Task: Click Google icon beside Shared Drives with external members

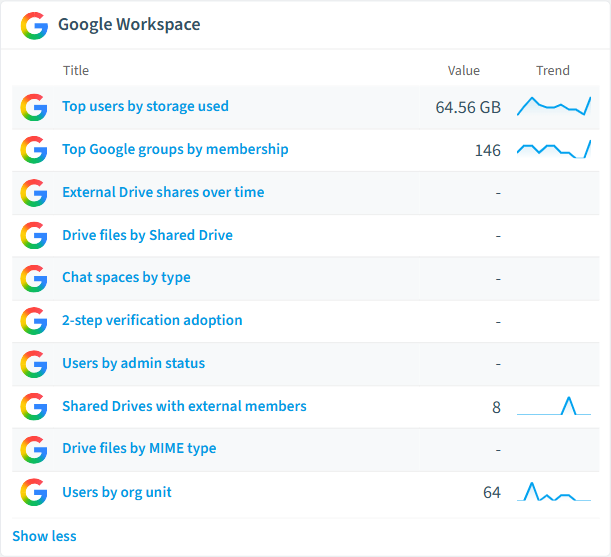Action: [34, 407]
